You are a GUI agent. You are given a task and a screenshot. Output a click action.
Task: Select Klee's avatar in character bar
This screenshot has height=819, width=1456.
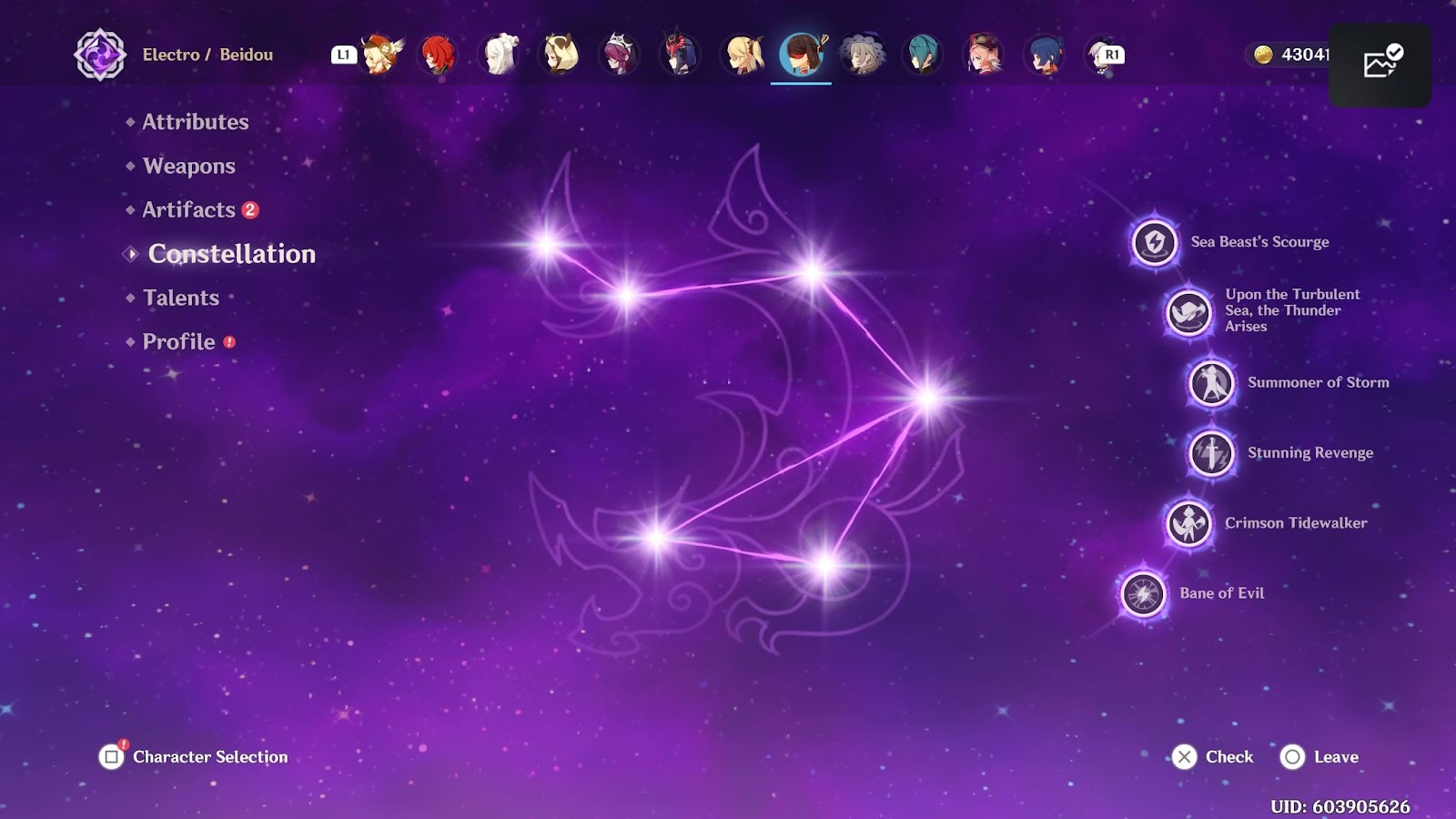point(382,55)
